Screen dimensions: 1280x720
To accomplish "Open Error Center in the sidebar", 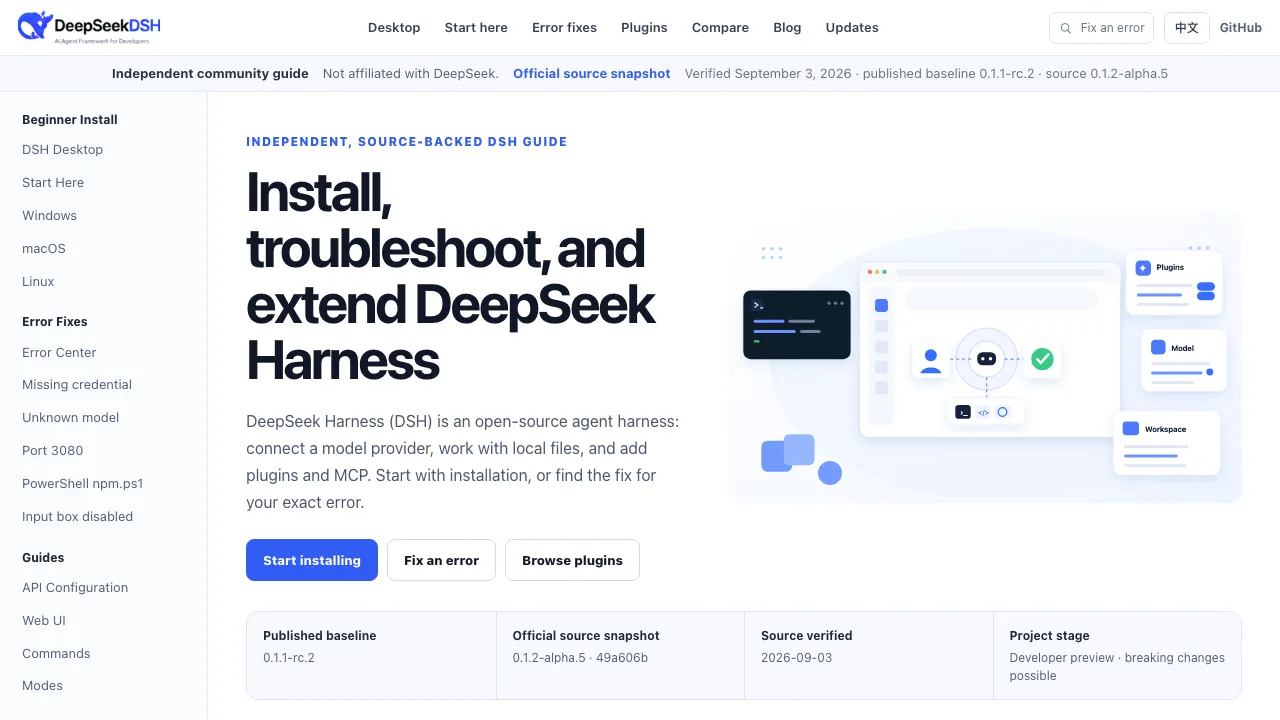I will pyautogui.click(x=59, y=353).
